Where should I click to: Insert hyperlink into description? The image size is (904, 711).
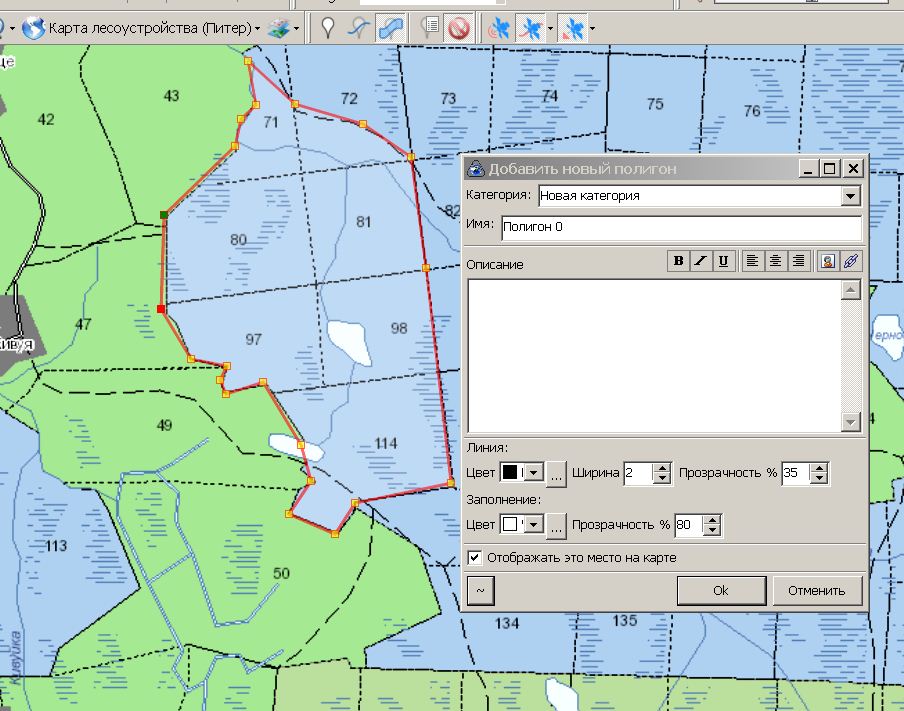[x=850, y=261]
